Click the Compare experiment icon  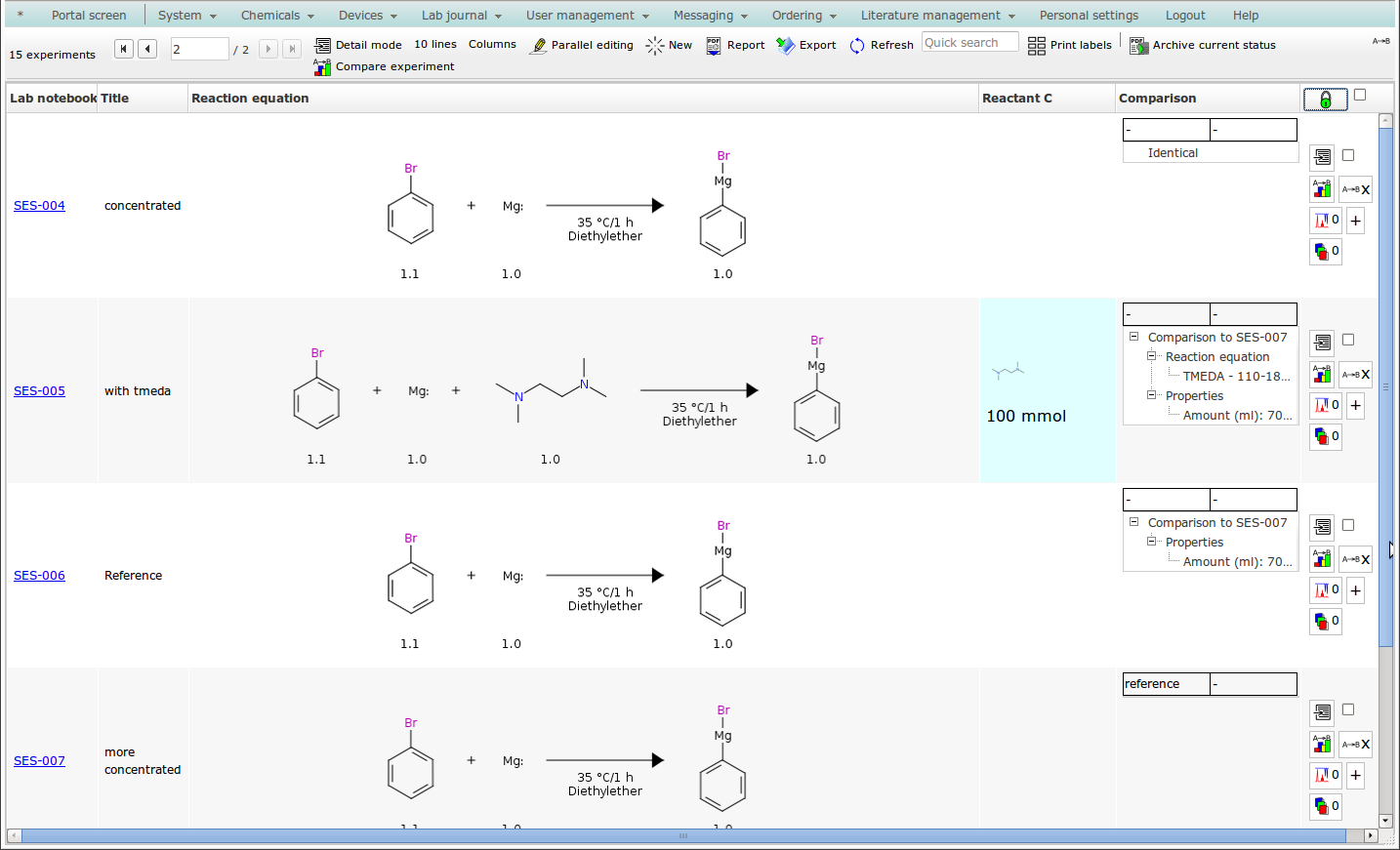point(322,67)
